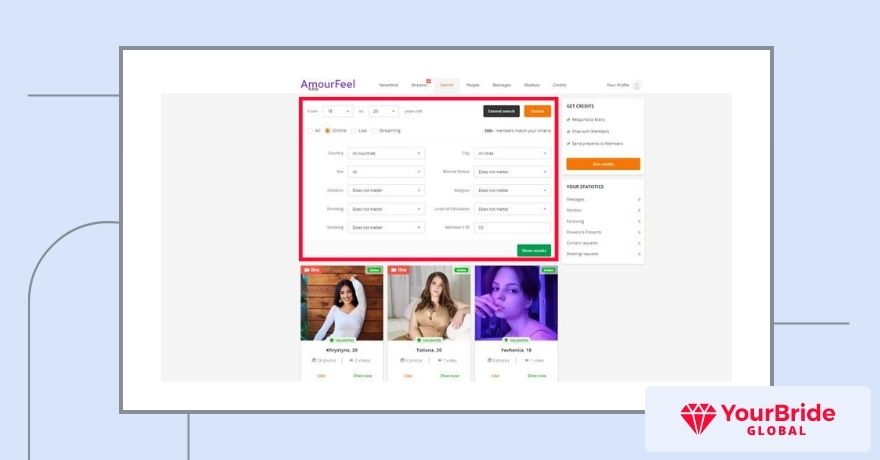880x460 pixels.
Task: Expand the Marital Status dropdown
Action: [512, 172]
